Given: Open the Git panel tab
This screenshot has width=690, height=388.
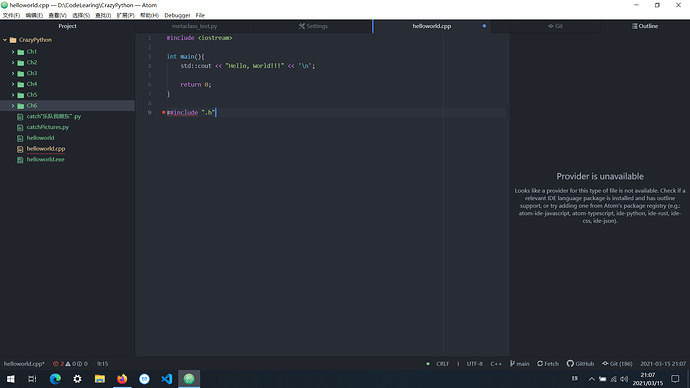Looking at the screenshot, I should click(x=555, y=26).
